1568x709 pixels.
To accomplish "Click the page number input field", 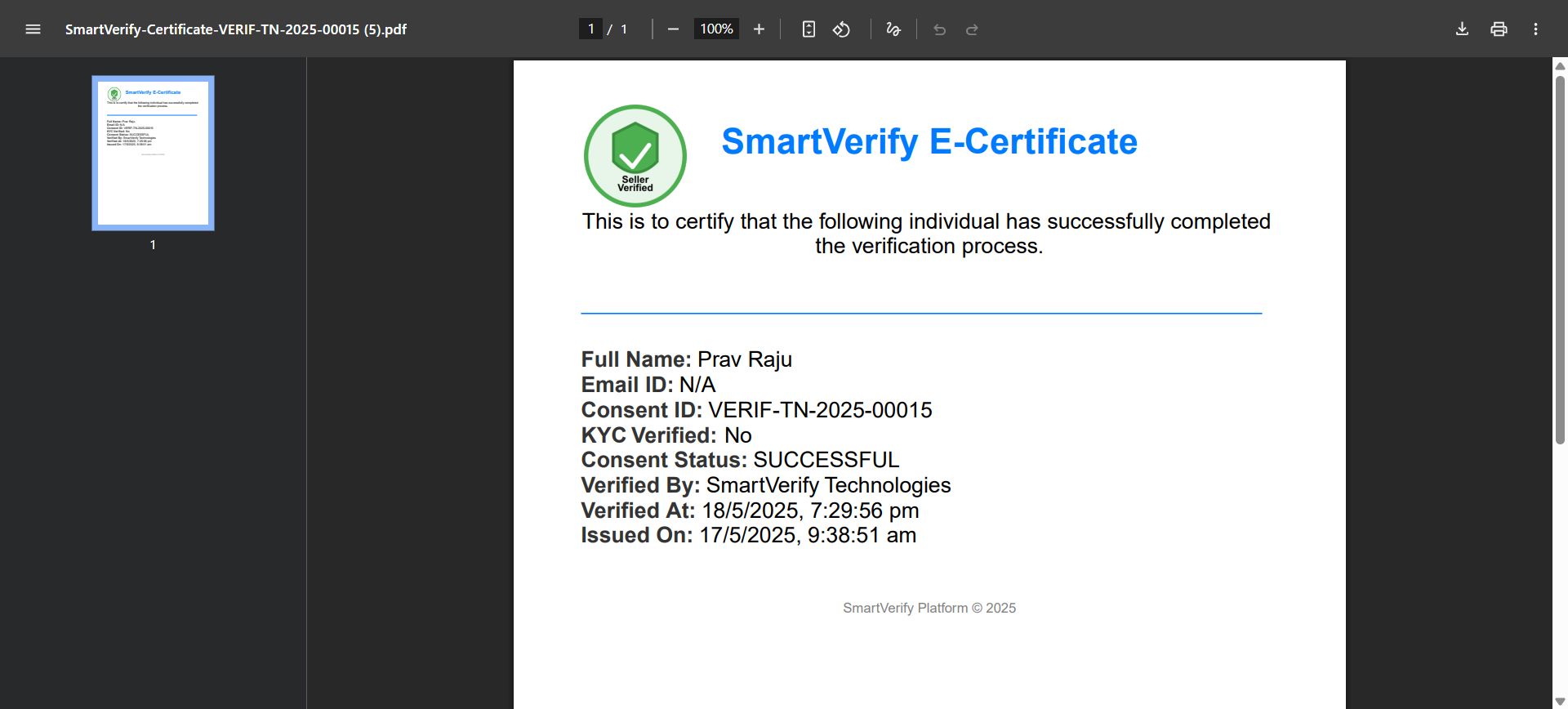I will 590,29.
